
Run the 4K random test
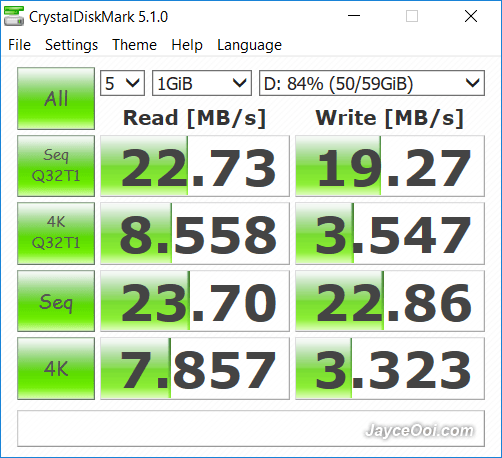click(56, 368)
